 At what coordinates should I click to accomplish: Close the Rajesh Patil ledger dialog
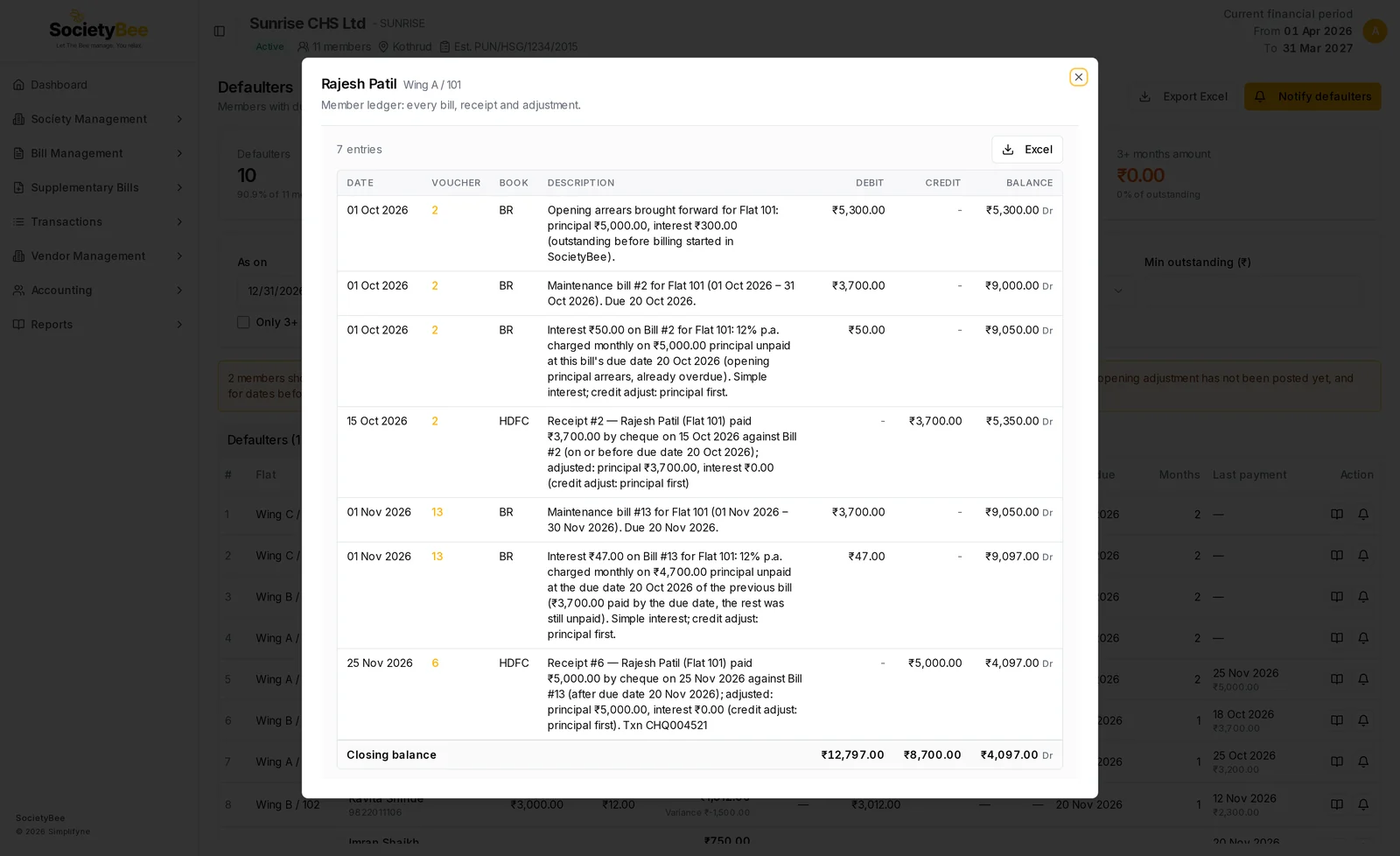click(1078, 77)
